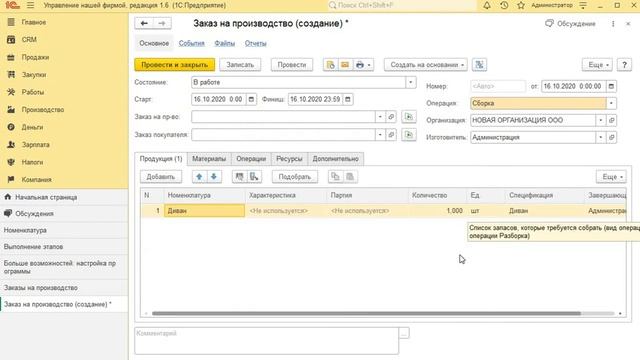Click the Обсуждение discussion button
Image resolution: width=640 pixels, height=360 pixels.
570,24
